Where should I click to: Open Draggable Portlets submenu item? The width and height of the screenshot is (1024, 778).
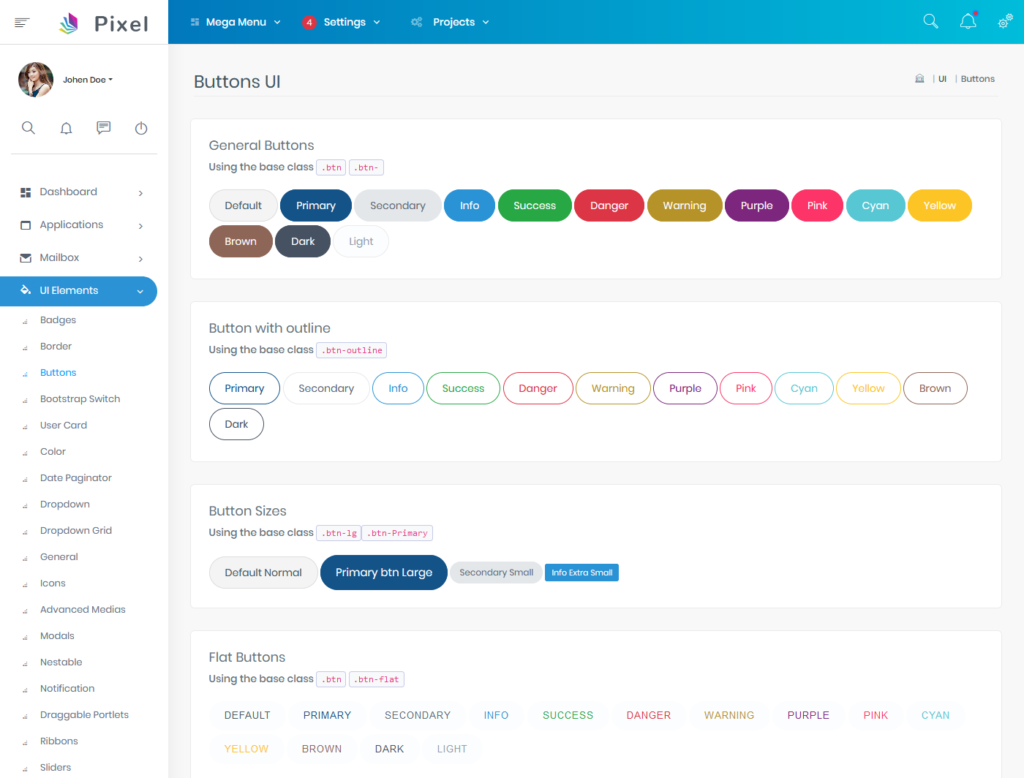pyautogui.click(x=84, y=715)
